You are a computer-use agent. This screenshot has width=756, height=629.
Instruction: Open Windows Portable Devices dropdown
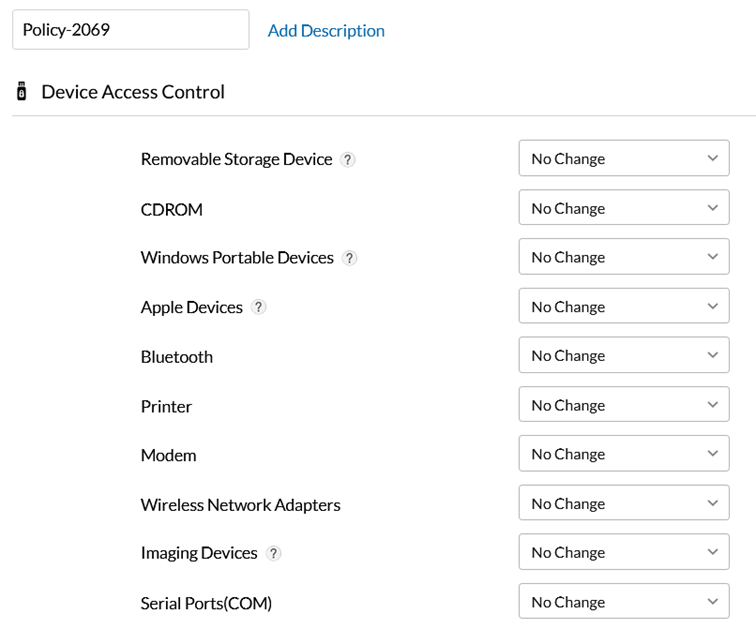point(623,257)
